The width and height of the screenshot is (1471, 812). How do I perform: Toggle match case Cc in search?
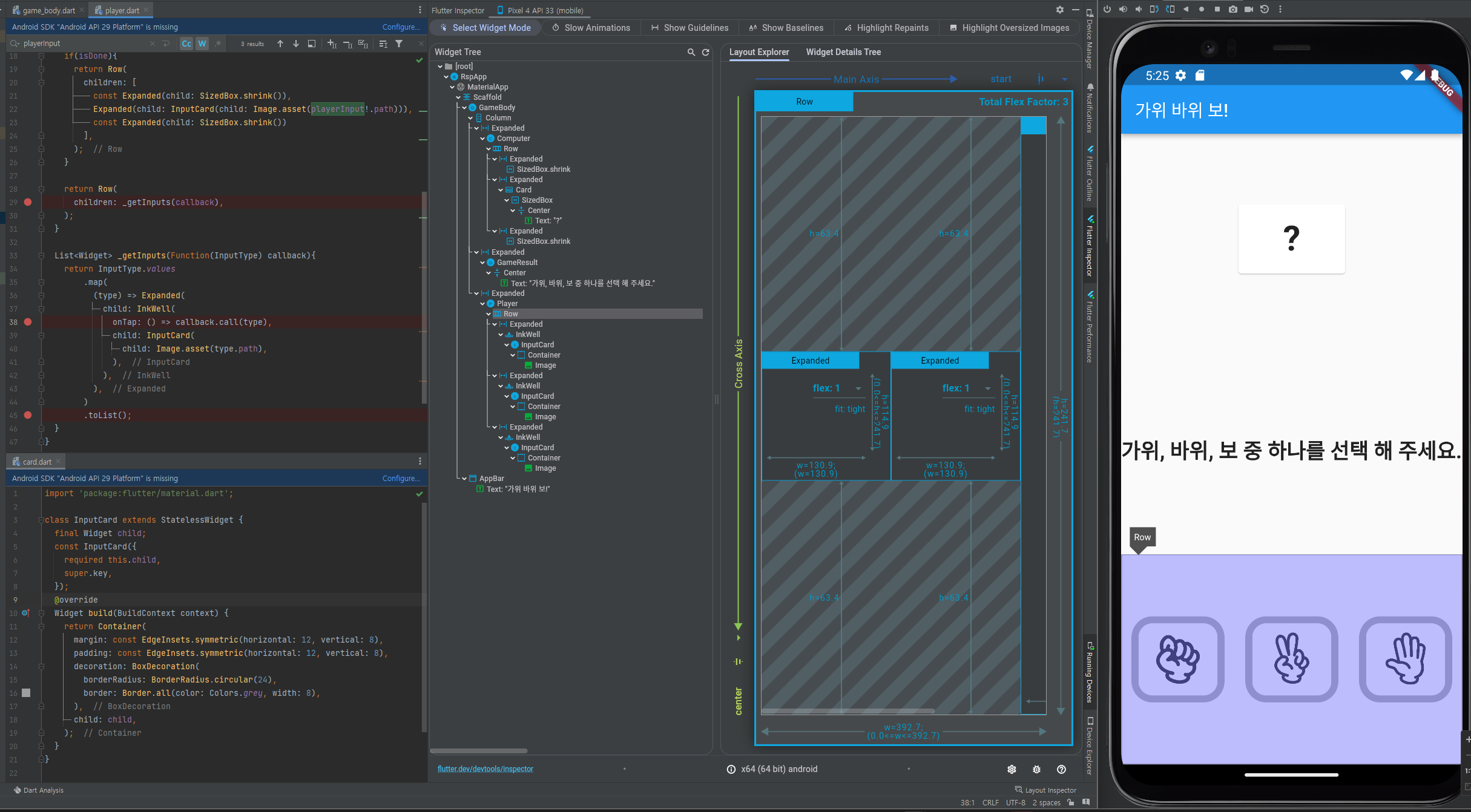pos(186,44)
